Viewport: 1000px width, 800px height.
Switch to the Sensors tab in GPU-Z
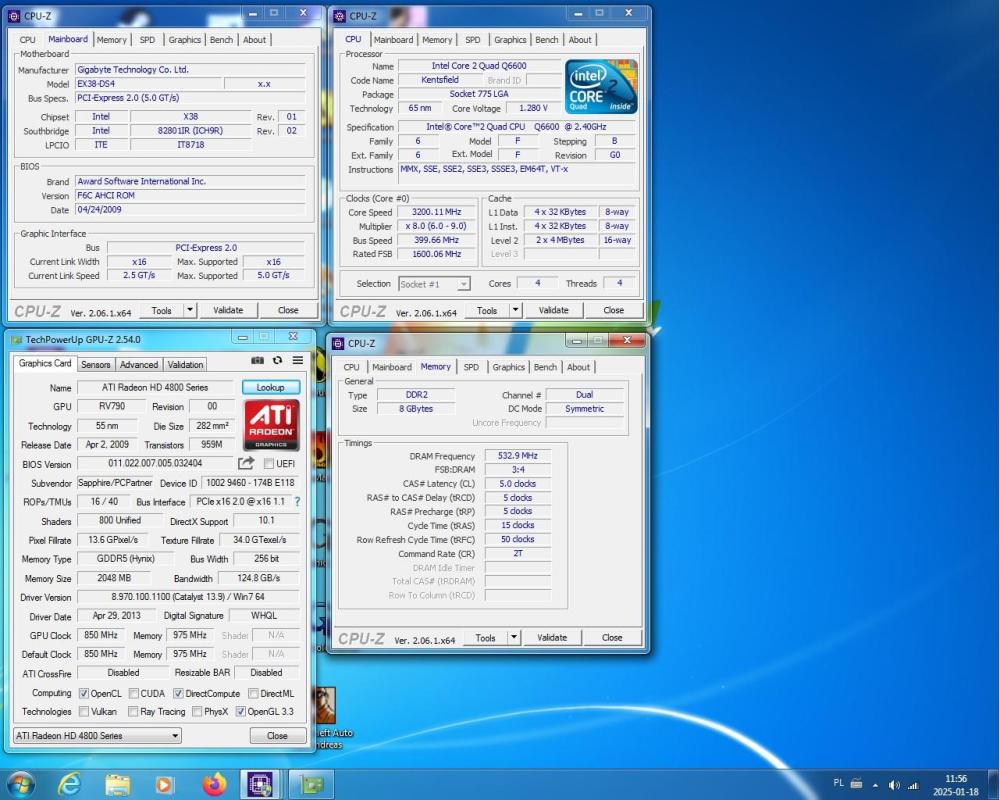point(95,364)
